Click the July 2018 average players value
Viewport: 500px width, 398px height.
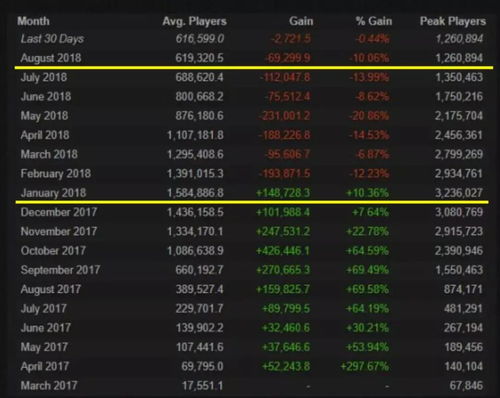point(199,77)
